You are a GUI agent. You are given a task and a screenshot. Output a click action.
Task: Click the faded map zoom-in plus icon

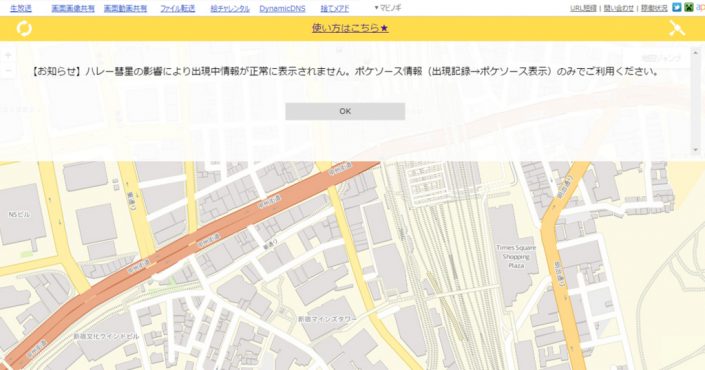pyautogui.click(x=8, y=56)
